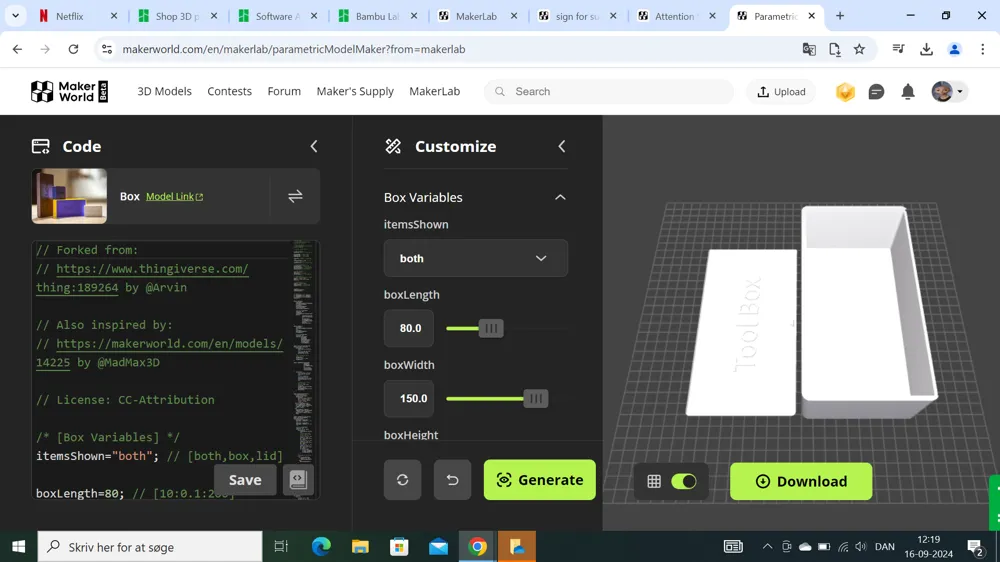Click the Download button
The image size is (1000, 562).
(x=801, y=482)
